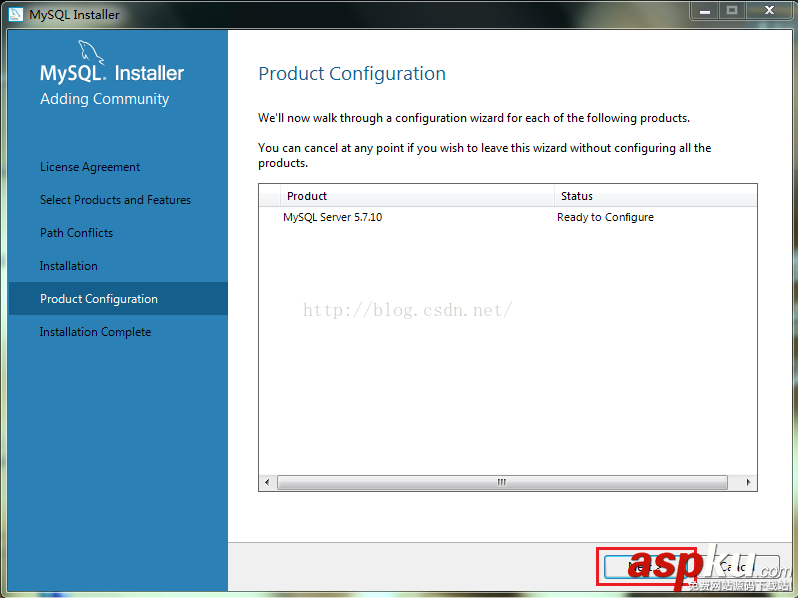Select the MySQL Server 5.7.10 row
Screen dimensions: 798x598
pos(507,217)
